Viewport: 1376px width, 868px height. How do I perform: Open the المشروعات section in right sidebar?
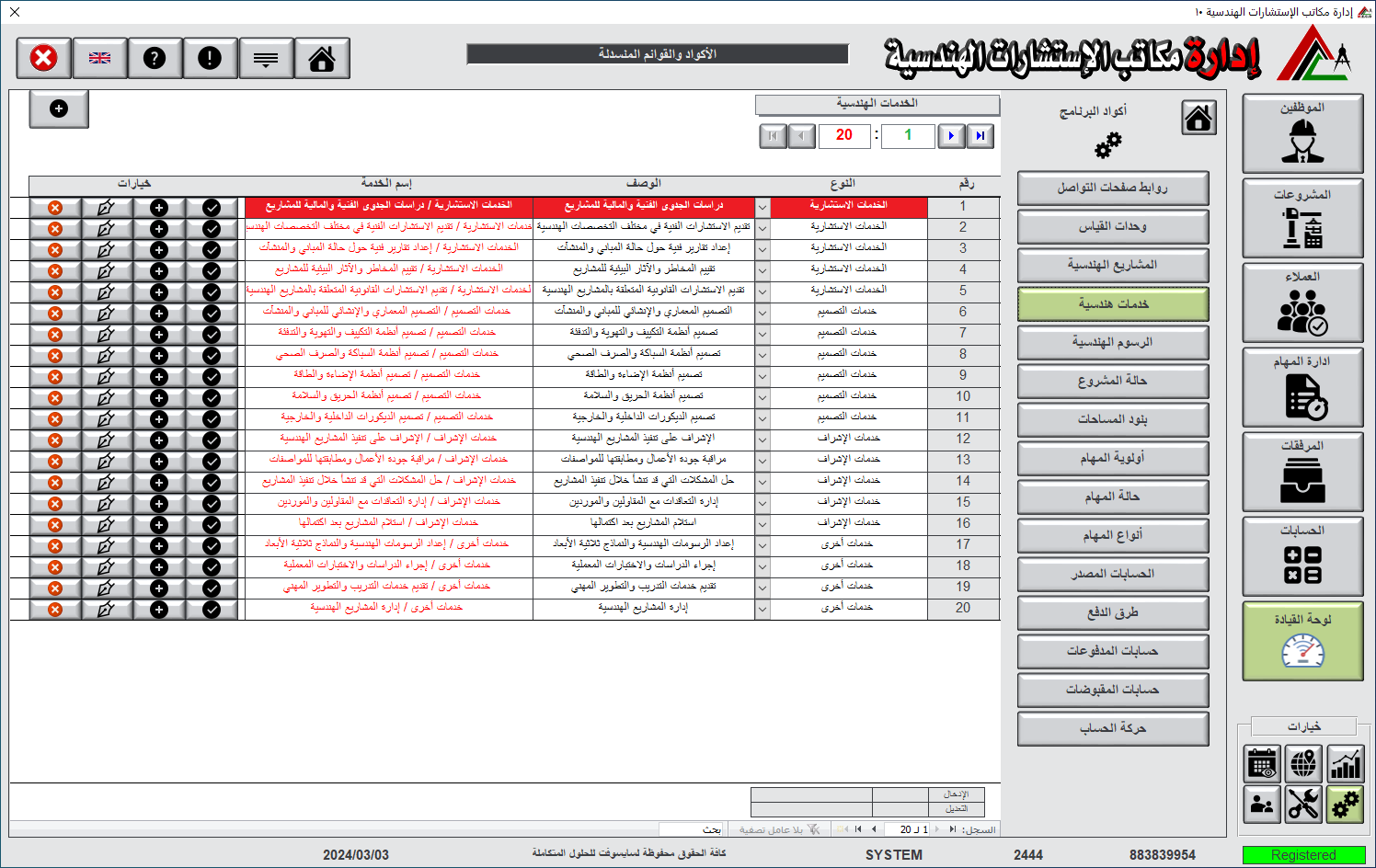coord(1302,219)
